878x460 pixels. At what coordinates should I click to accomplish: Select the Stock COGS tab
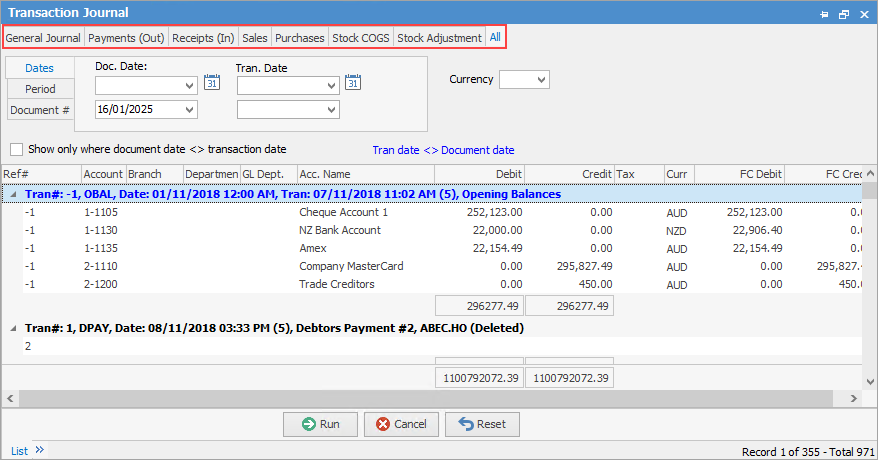pos(361,38)
